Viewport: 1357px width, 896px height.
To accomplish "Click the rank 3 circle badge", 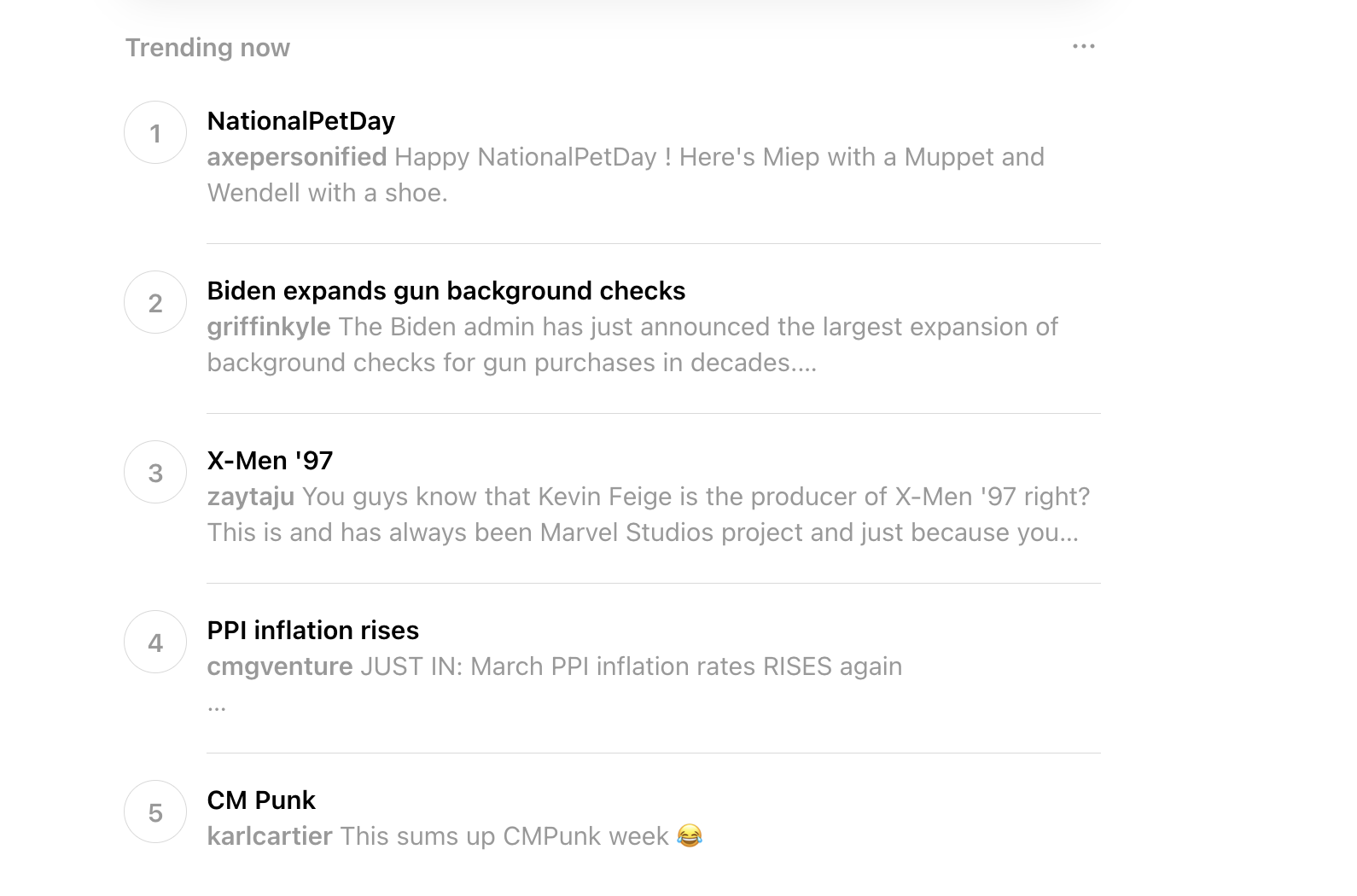I will tap(155, 473).
